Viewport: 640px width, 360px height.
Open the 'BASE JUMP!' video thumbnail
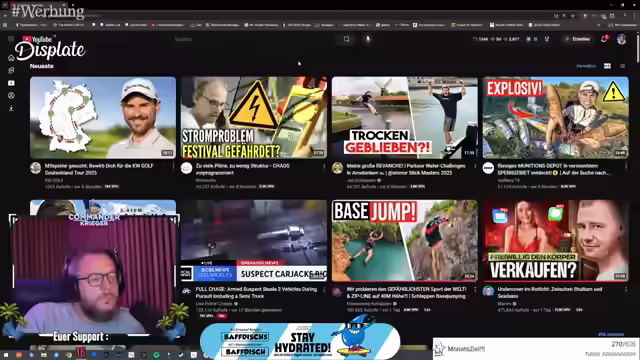pos(404,240)
